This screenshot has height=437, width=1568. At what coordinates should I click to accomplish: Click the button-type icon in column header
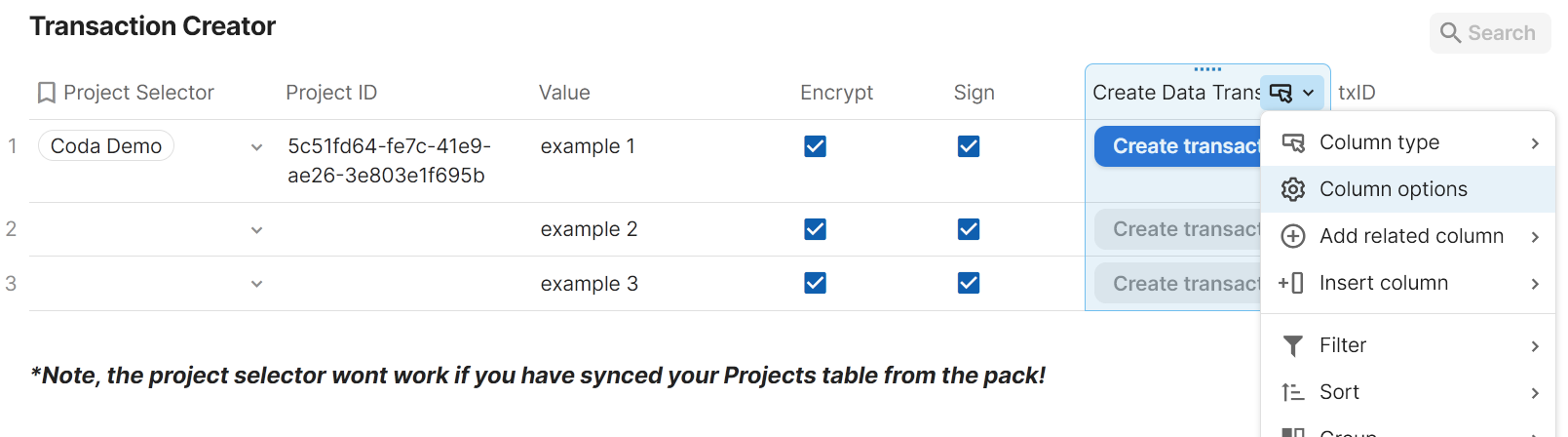coord(1281,93)
